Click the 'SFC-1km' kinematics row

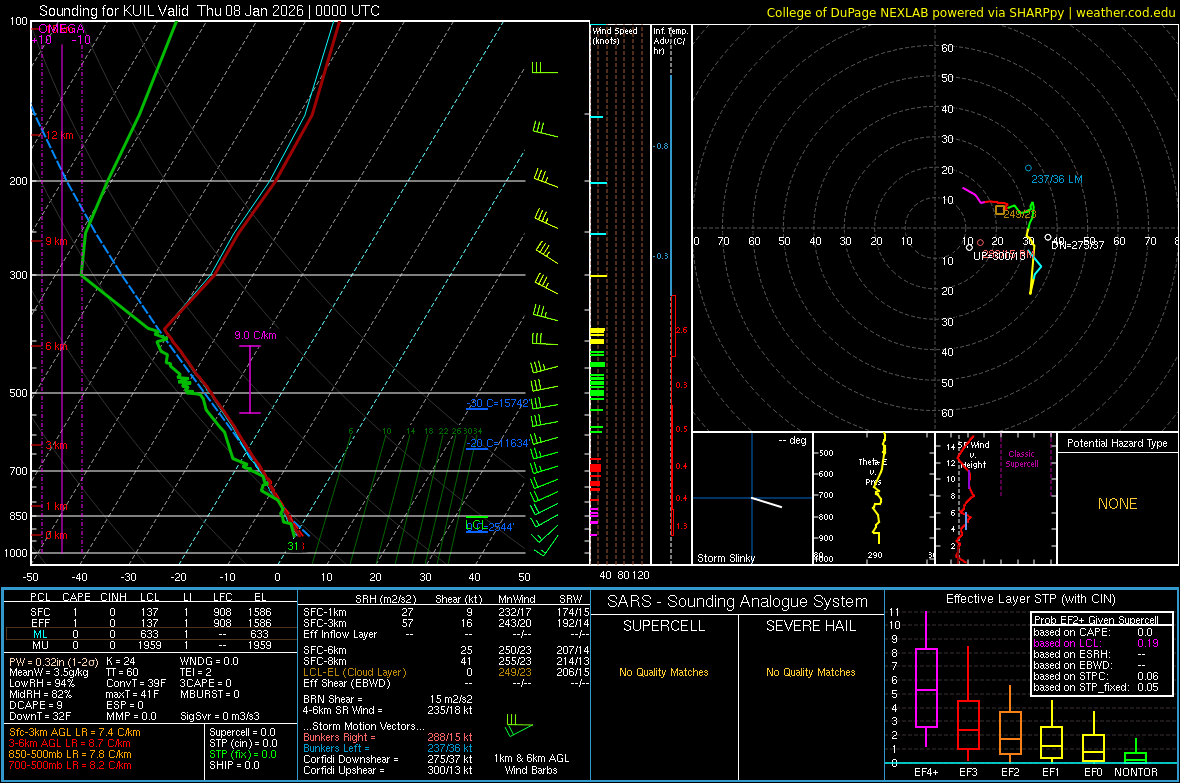[446, 612]
